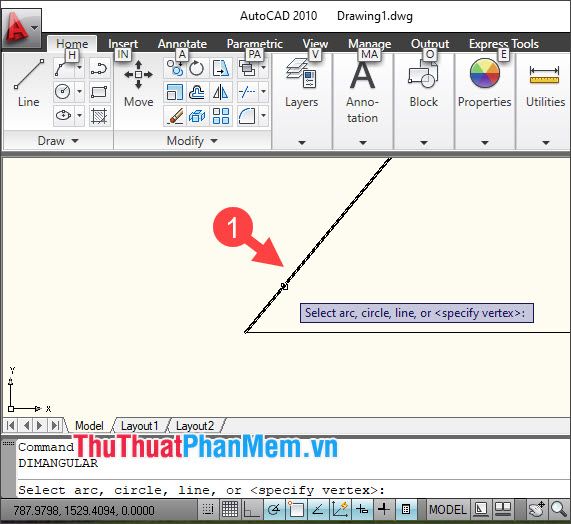This screenshot has width=571, height=524.
Task: Switch to the Output ribbon tab
Action: [x=430, y=44]
